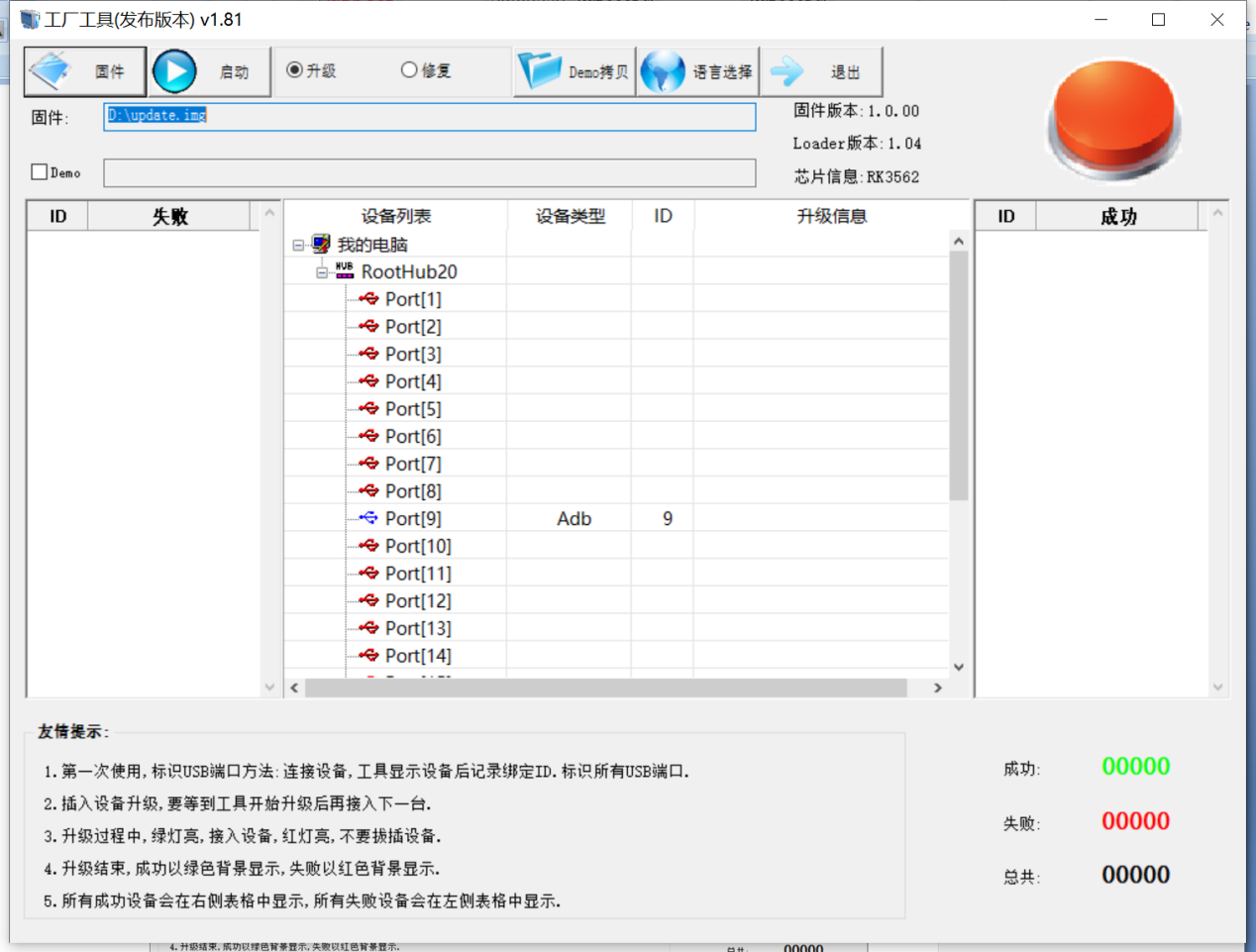Select the 升级 radio button
Viewport: 1256px width, 952px height.
point(294,70)
